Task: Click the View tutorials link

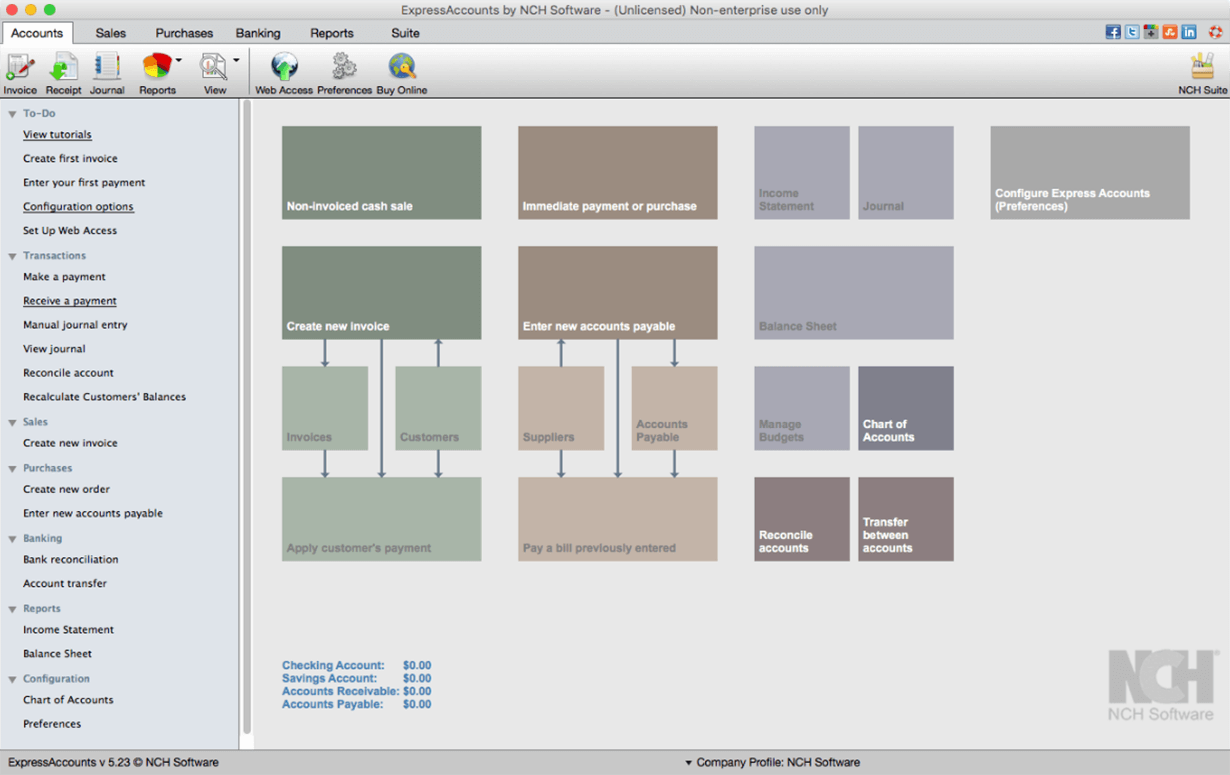Action: click(x=57, y=135)
